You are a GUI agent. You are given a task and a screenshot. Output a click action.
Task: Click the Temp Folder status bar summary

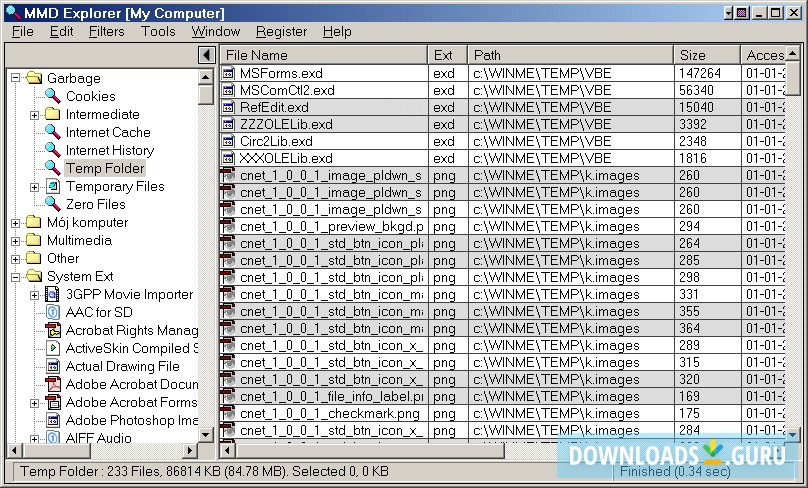205,471
